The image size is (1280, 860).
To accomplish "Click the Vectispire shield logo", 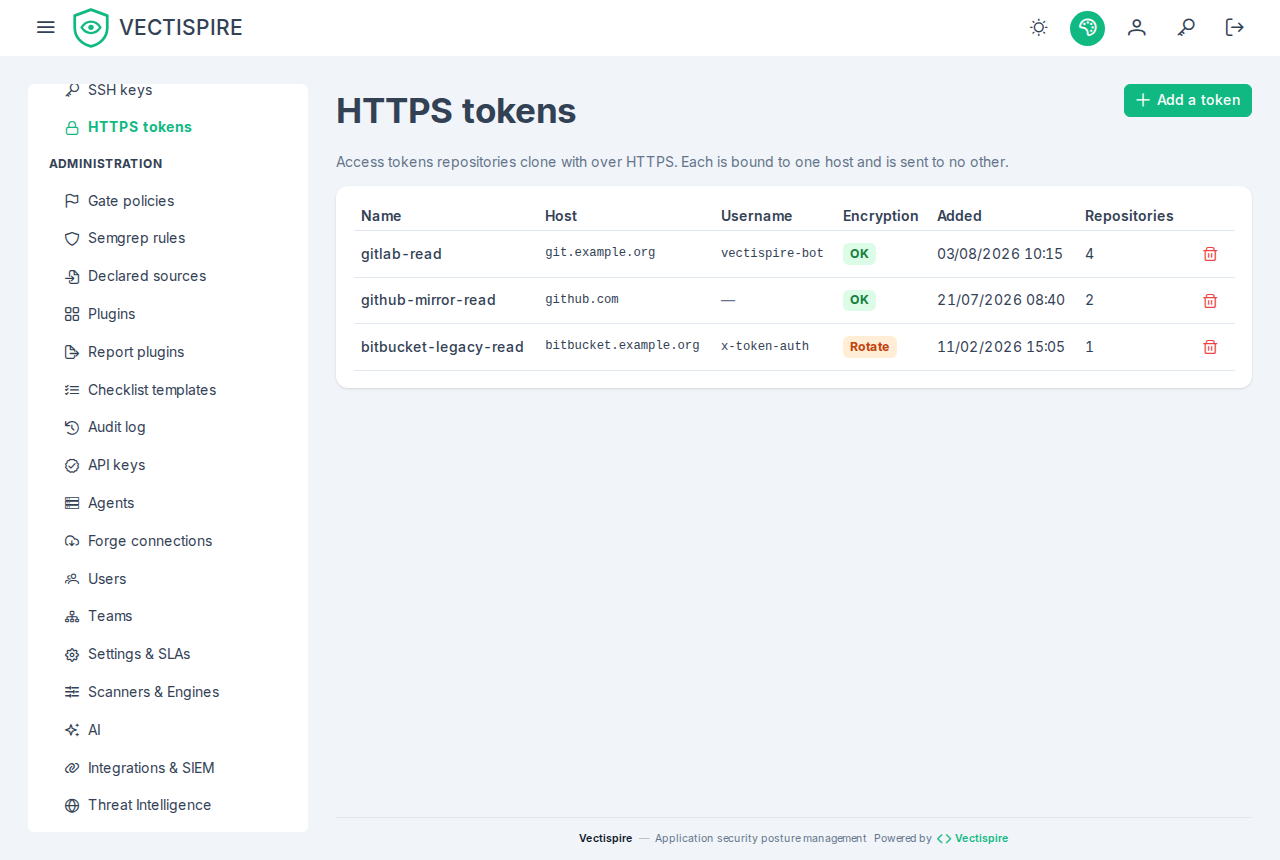I will coord(91,28).
